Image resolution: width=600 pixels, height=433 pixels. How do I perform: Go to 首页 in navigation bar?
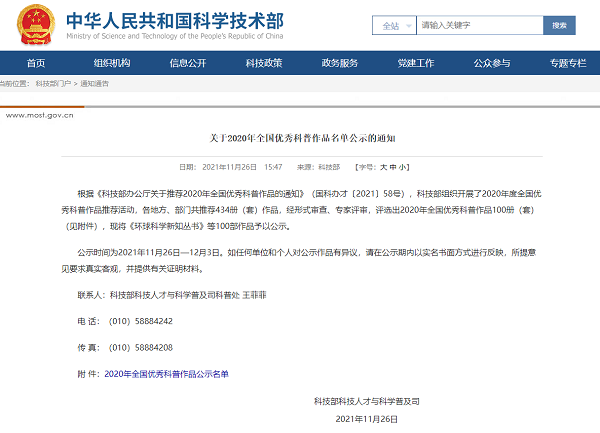(x=36, y=63)
